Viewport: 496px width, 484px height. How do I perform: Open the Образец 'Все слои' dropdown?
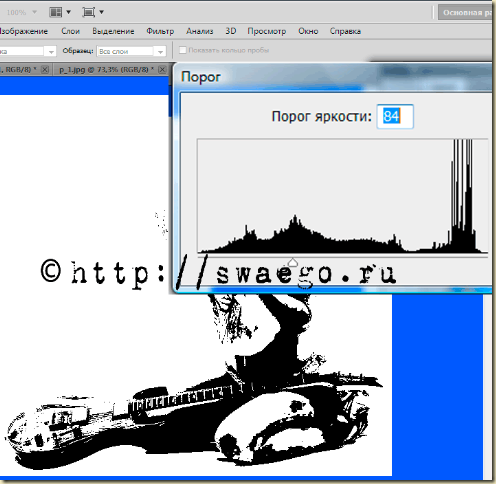pyautogui.click(x=131, y=51)
